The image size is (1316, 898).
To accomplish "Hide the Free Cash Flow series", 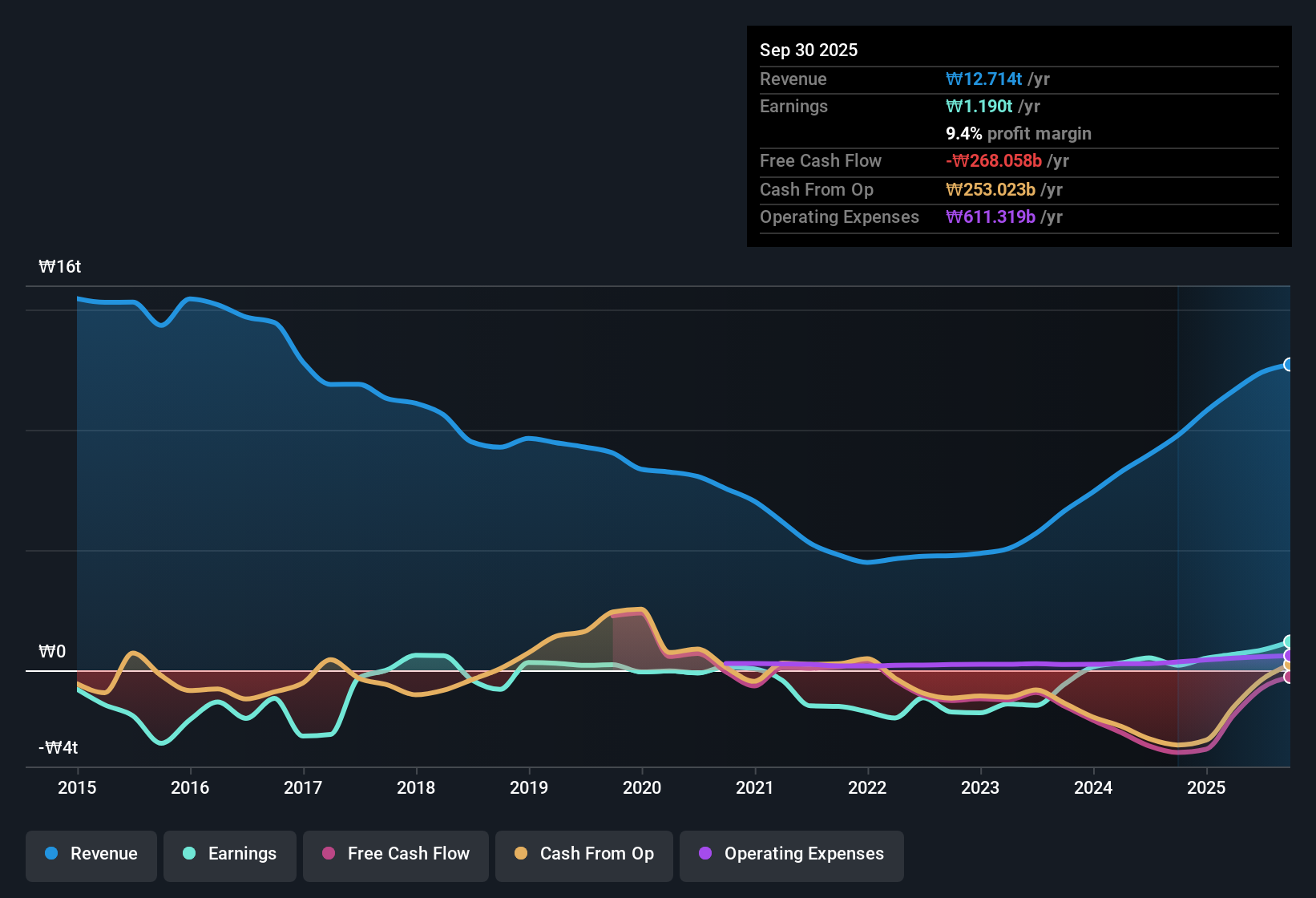I will tap(395, 855).
